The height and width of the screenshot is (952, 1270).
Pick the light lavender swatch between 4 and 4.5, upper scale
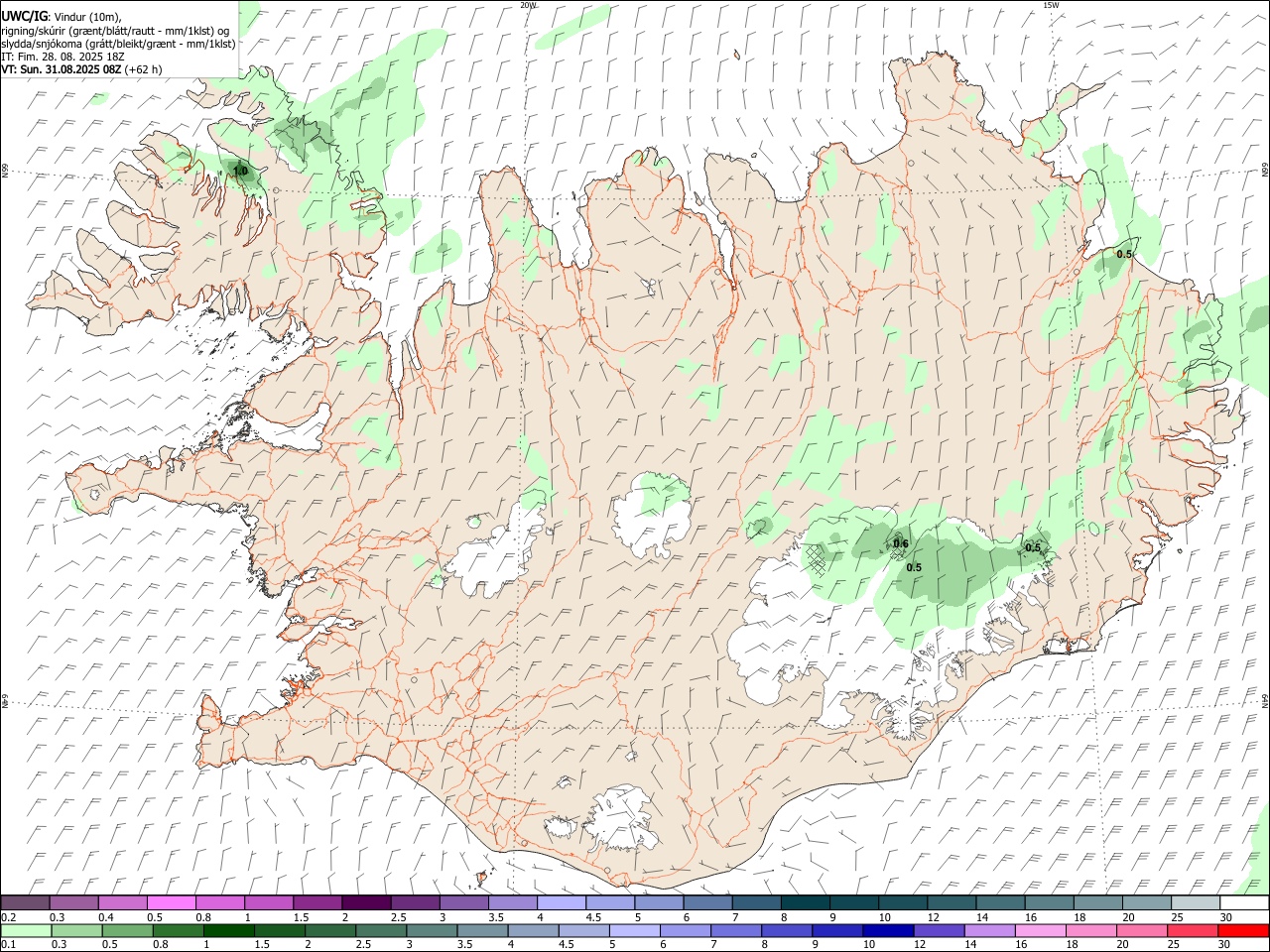coord(562,903)
